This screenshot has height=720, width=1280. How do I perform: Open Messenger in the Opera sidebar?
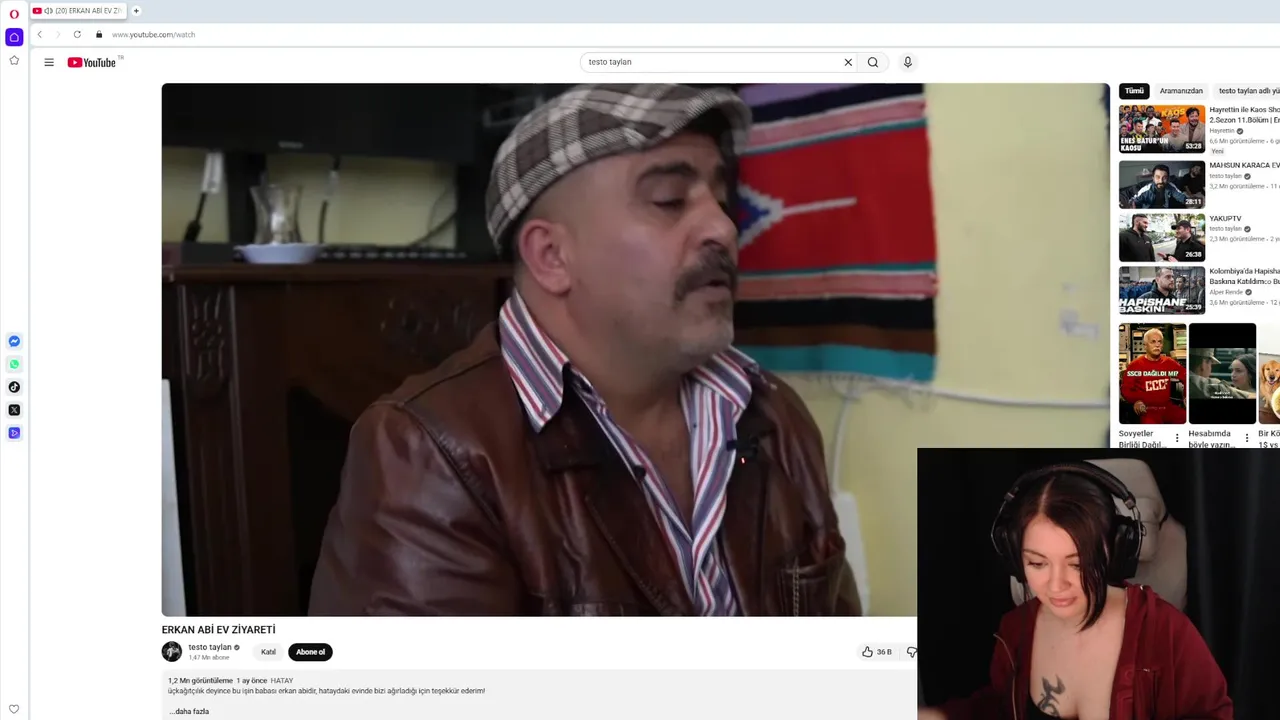pos(14,341)
